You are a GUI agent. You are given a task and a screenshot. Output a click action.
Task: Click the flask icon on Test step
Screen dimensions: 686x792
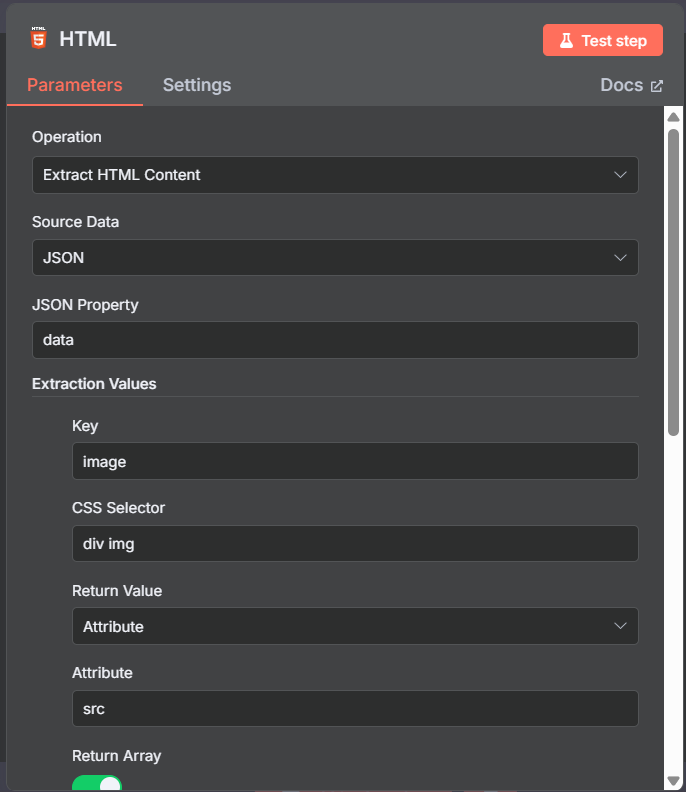click(x=566, y=40)
